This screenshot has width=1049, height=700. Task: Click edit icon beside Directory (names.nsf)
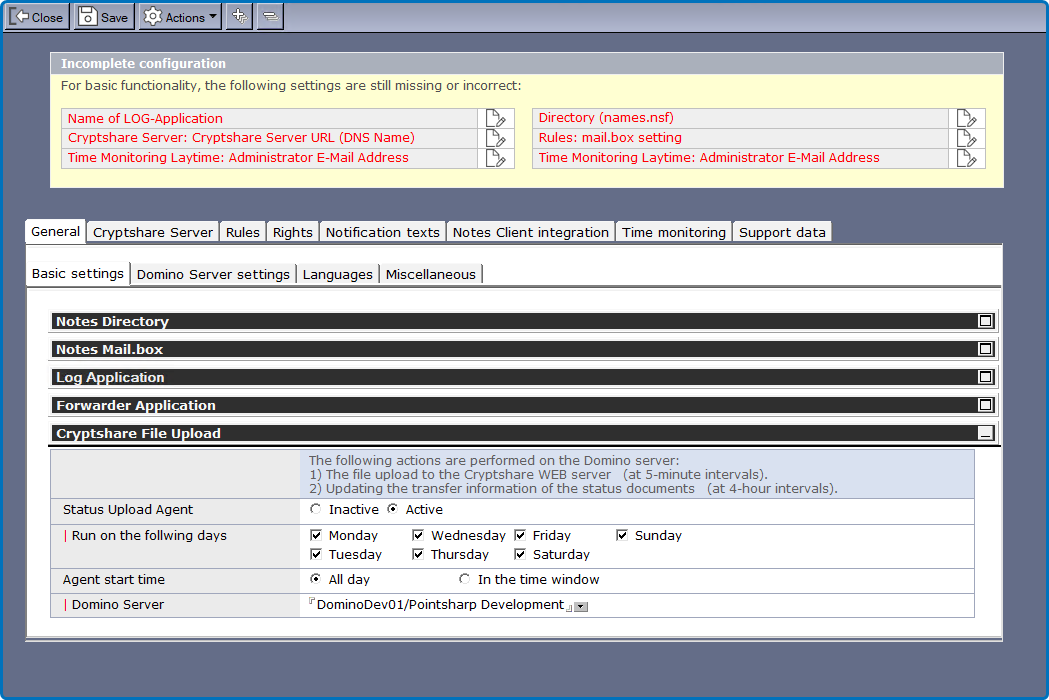pyautogui.click(x=966, y=119)
